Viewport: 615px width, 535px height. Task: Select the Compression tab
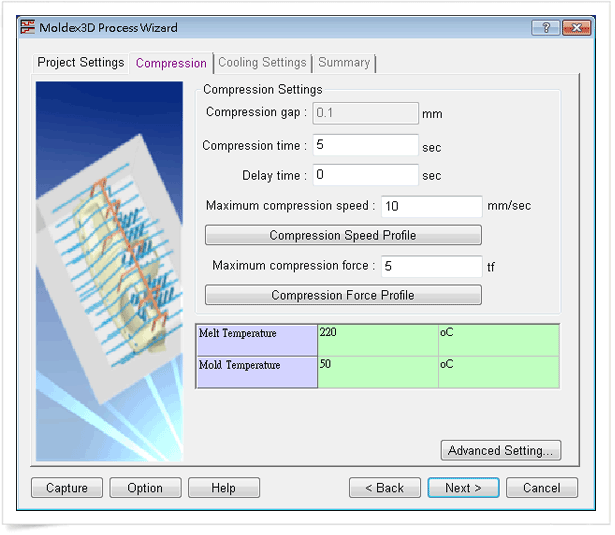171,63
